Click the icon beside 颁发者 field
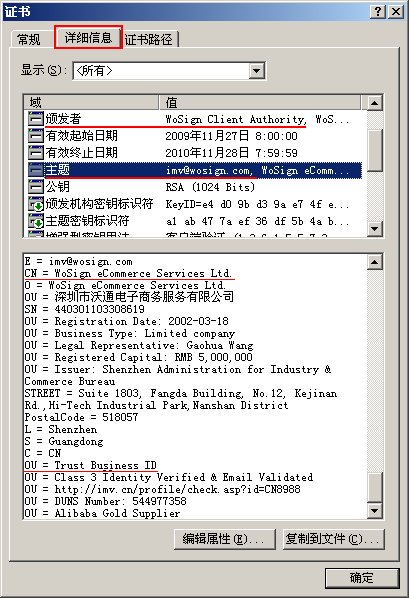The image size is (409, 598). (x=35, y=119)
